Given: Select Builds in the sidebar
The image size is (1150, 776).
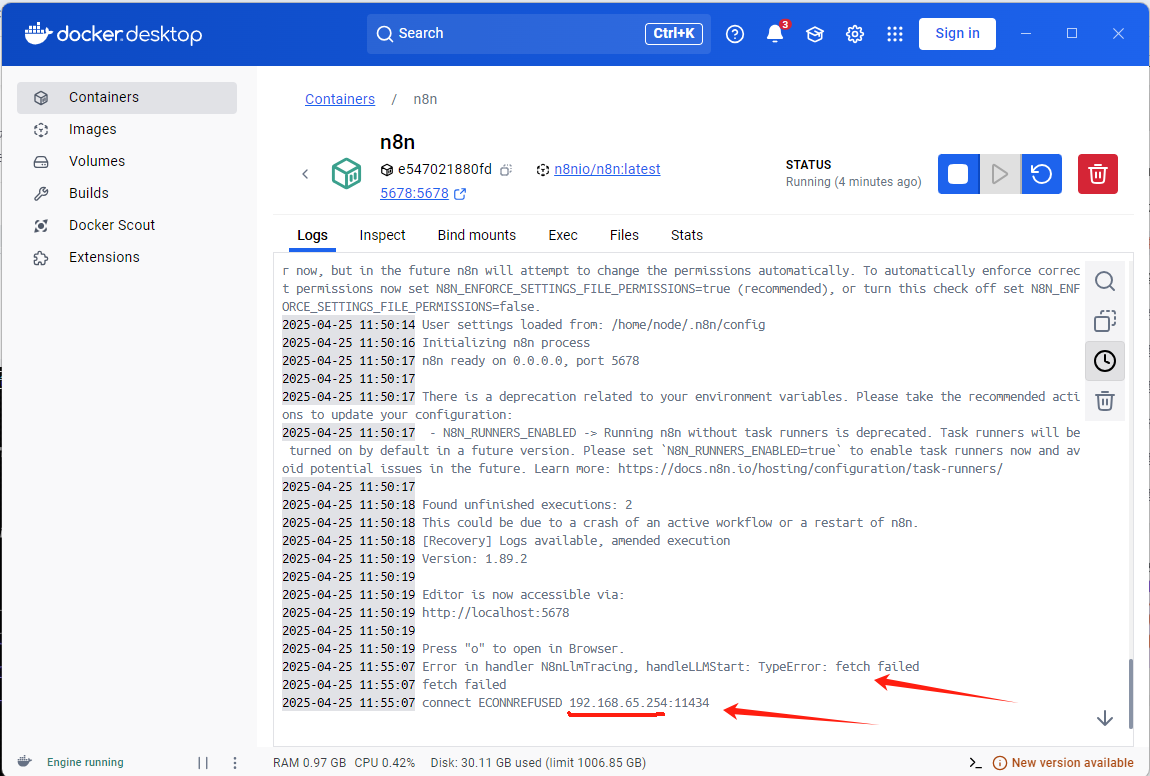Looking at the screenshot, I should click(127, 193).
